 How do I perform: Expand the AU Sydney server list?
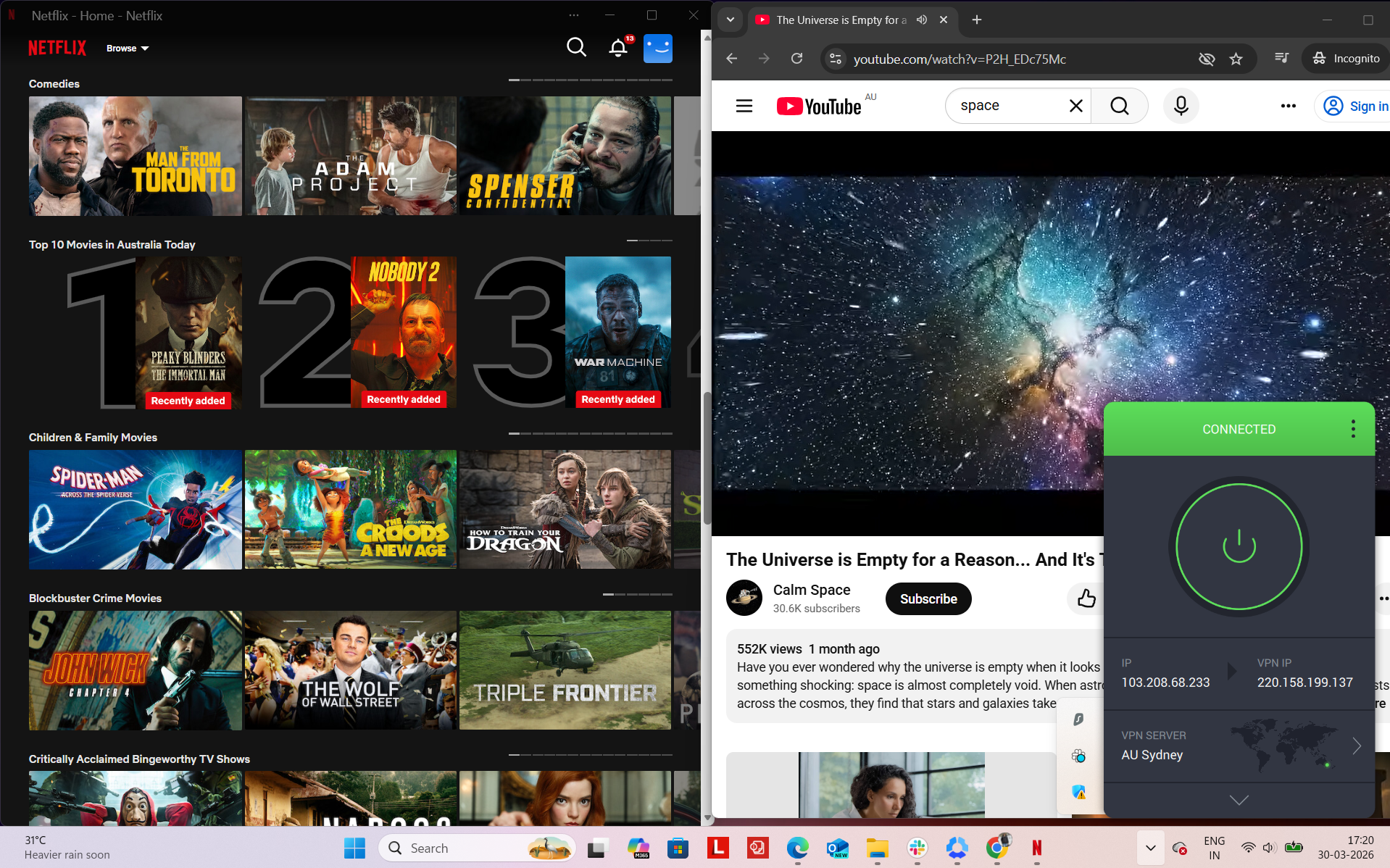pyautogui.click(x=1357, y=746)
